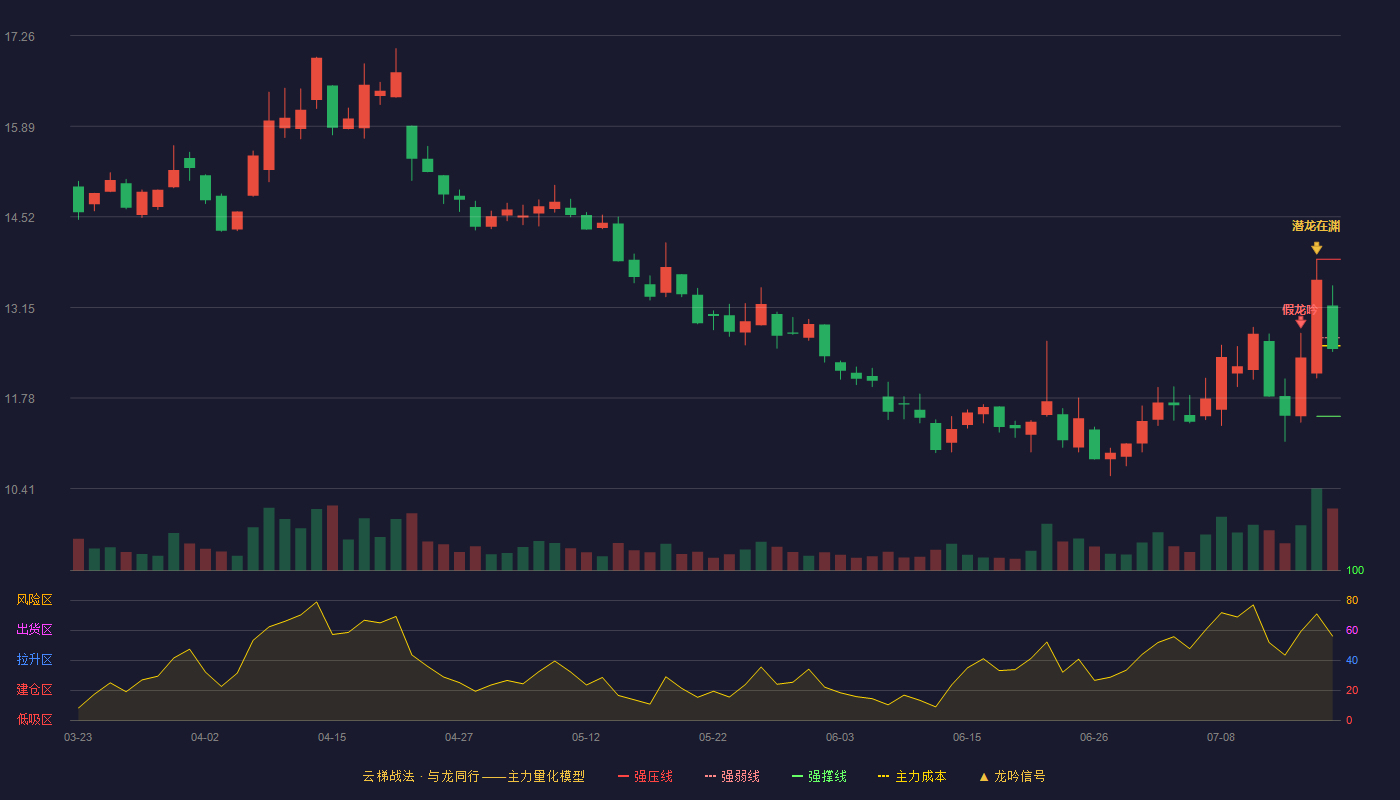Click the last red volume bar
1400x800 pixels.
[x=1332, y=539]
